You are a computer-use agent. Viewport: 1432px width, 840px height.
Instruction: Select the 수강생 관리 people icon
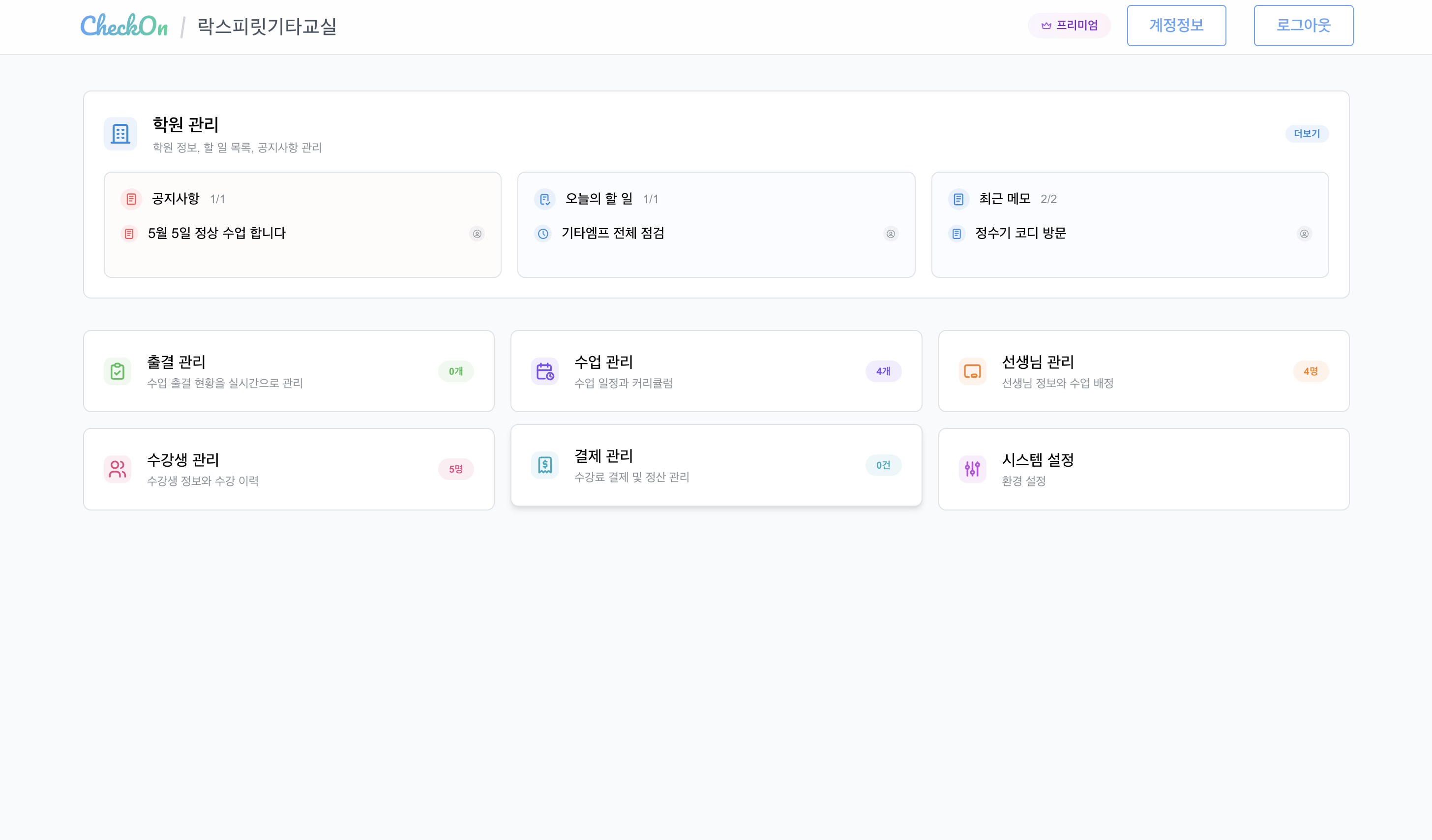click(x=118, y=468)
